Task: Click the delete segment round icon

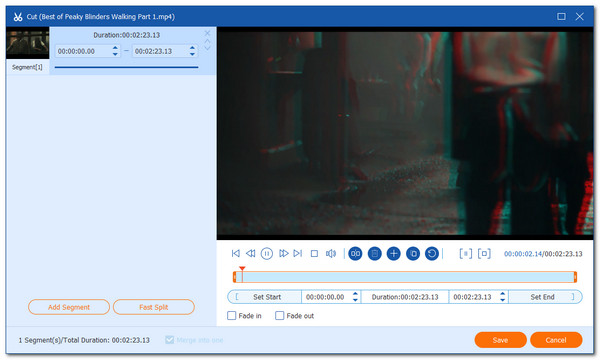Action: pyautogui.click(x=375, y=254)
